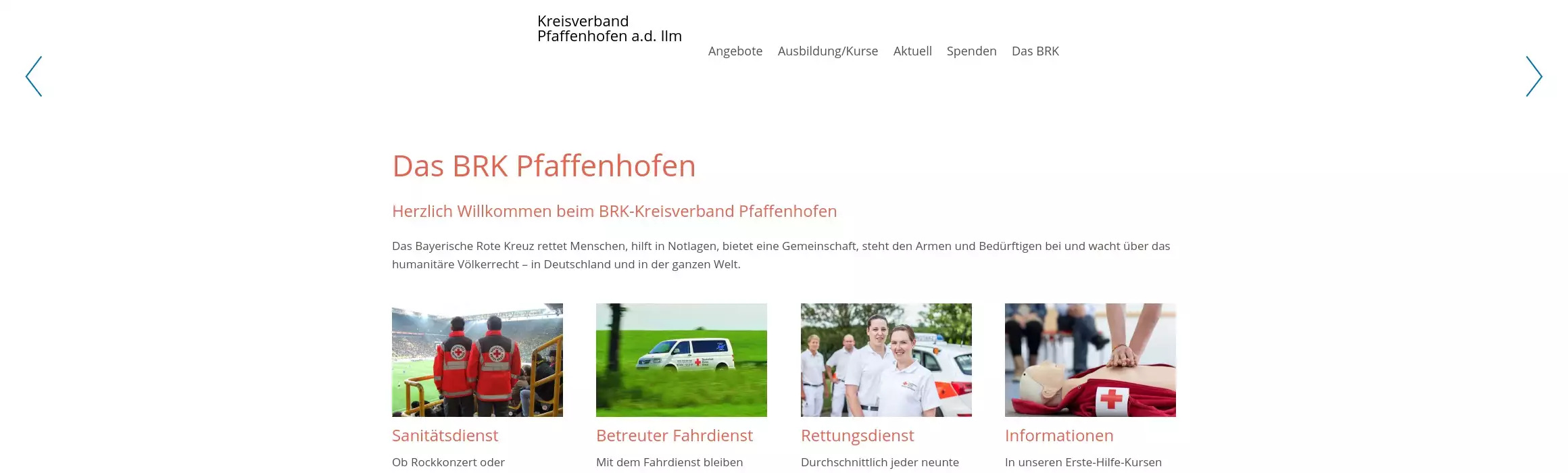Go to the Aktuell section
Viewport: 1568px width, 473px height.
pos(912,51)
